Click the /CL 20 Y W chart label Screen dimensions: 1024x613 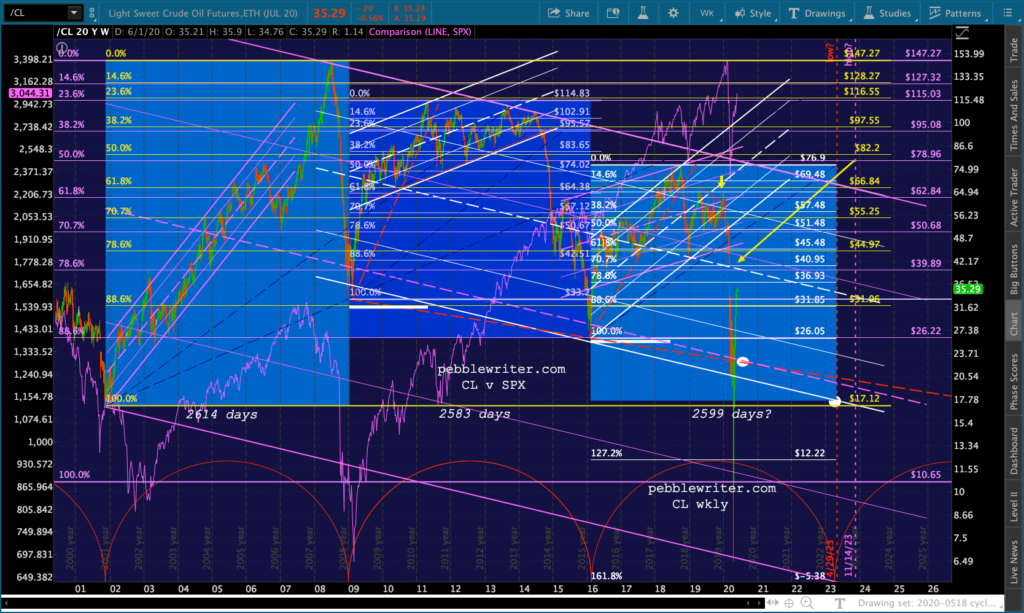pyautogui.click(x=83, y=32)
